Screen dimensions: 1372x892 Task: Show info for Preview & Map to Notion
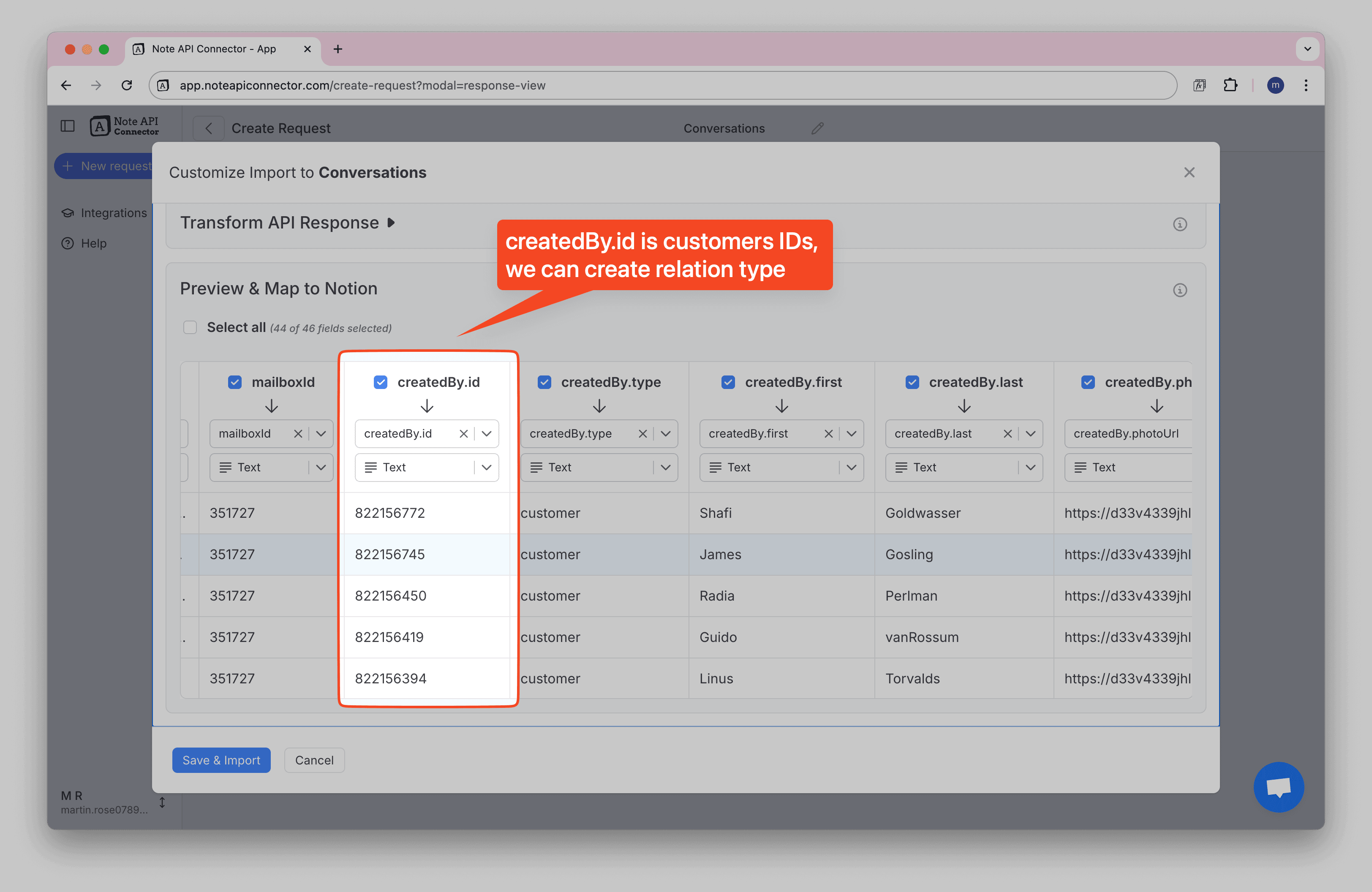click(x=1179, y=290)
